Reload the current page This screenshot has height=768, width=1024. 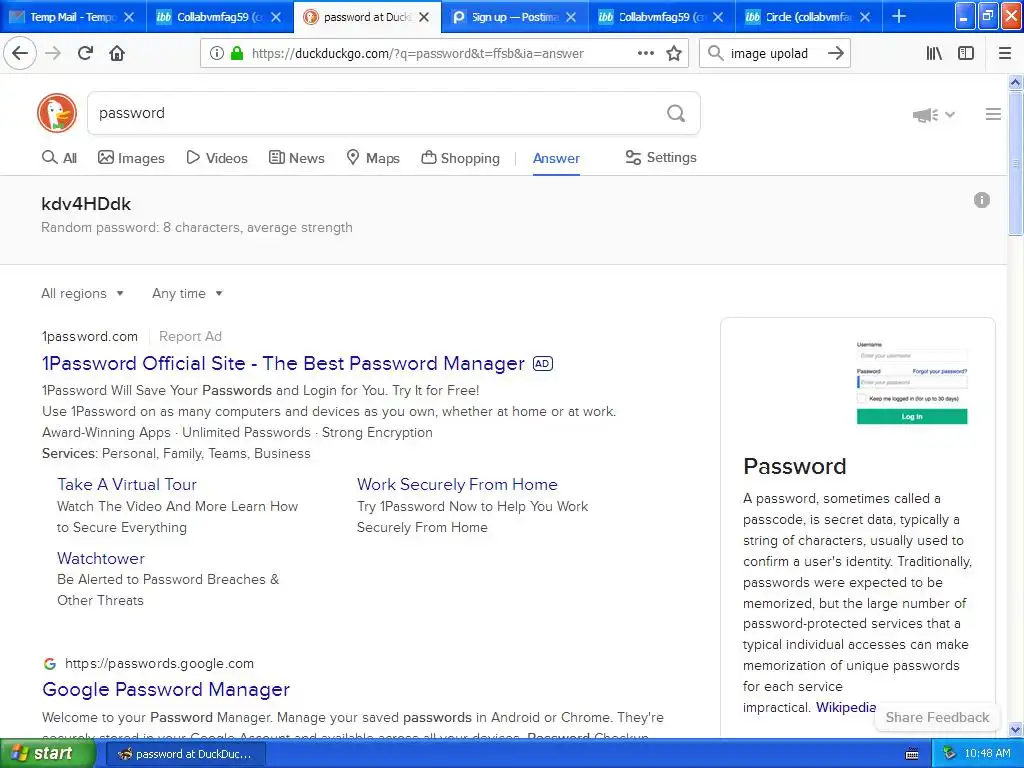(86, 53)
